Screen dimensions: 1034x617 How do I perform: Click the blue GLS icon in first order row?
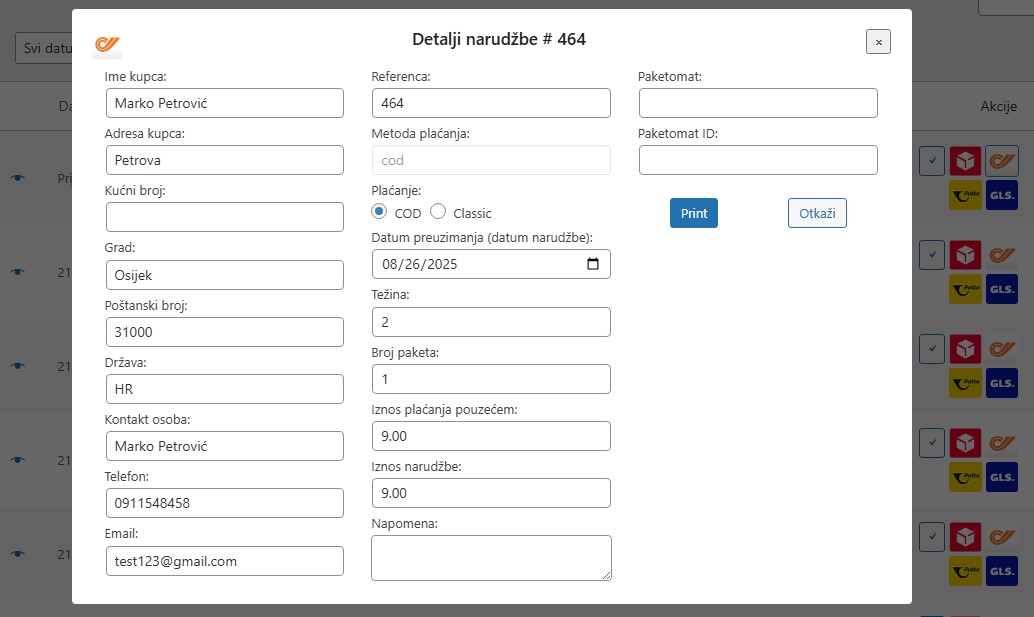click(1002, 196)
